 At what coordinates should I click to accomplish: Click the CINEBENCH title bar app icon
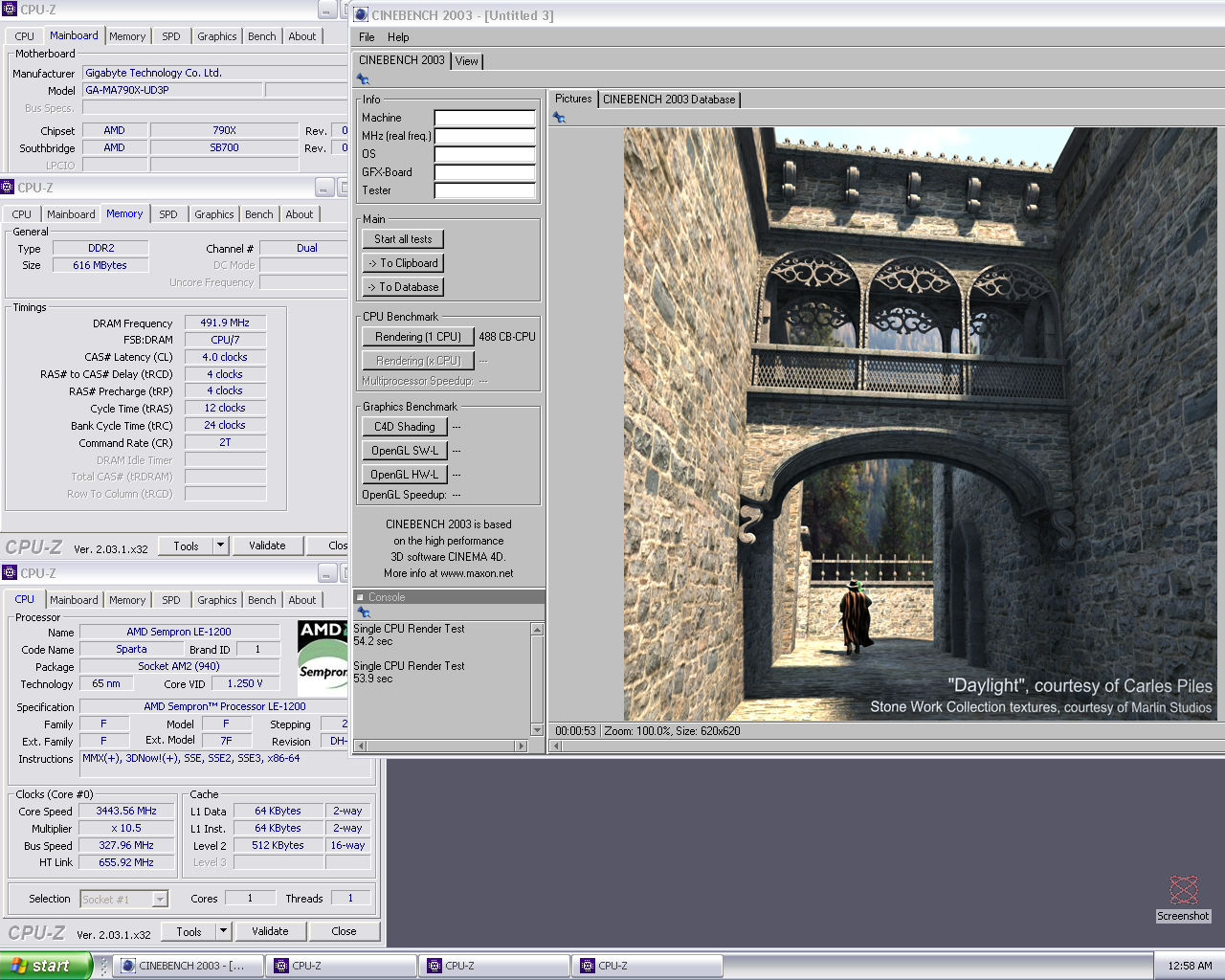[x=361, y=15]
